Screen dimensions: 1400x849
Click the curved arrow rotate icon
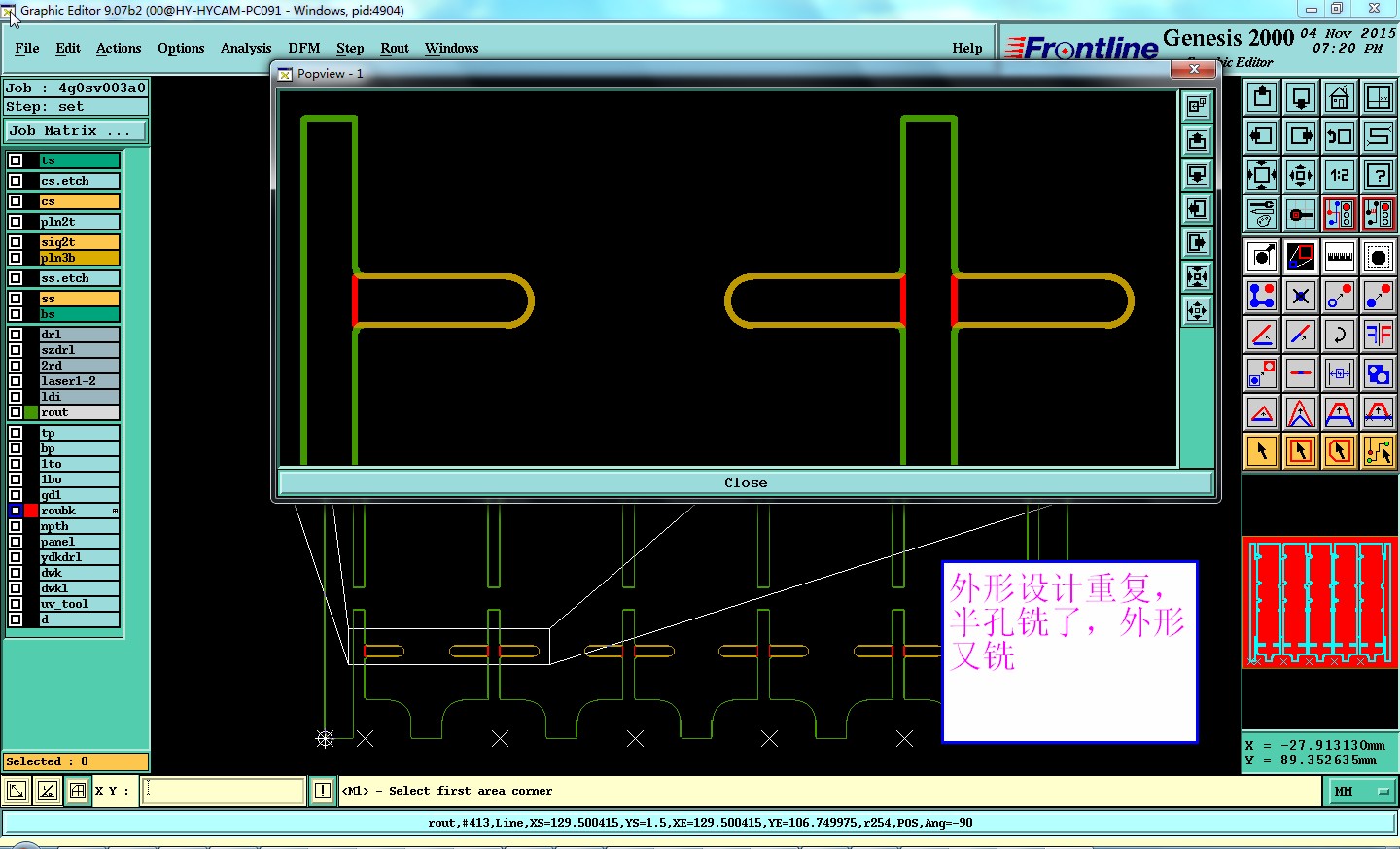tap(1340, 335)
